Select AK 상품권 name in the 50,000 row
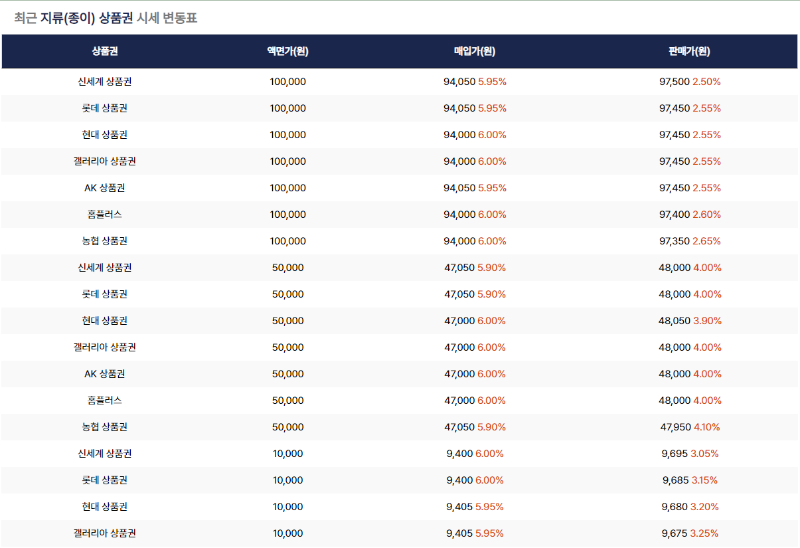Screen dimensions: 800x548 point(105,373)
